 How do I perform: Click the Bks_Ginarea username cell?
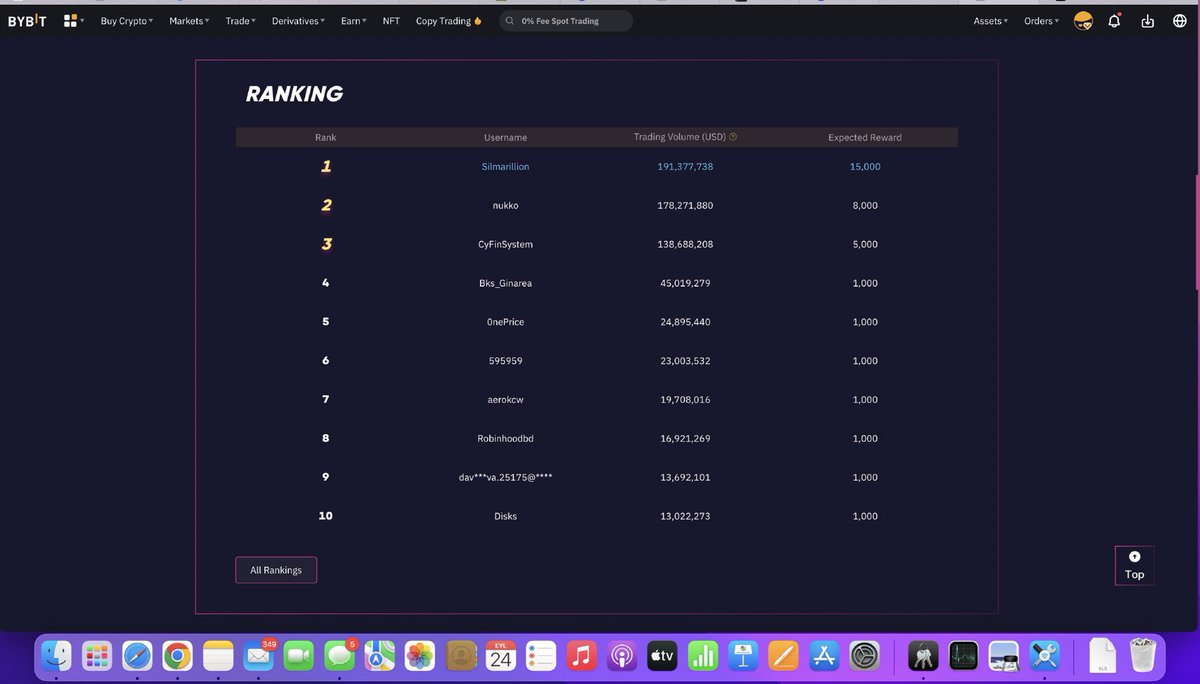tap(505, 284)
